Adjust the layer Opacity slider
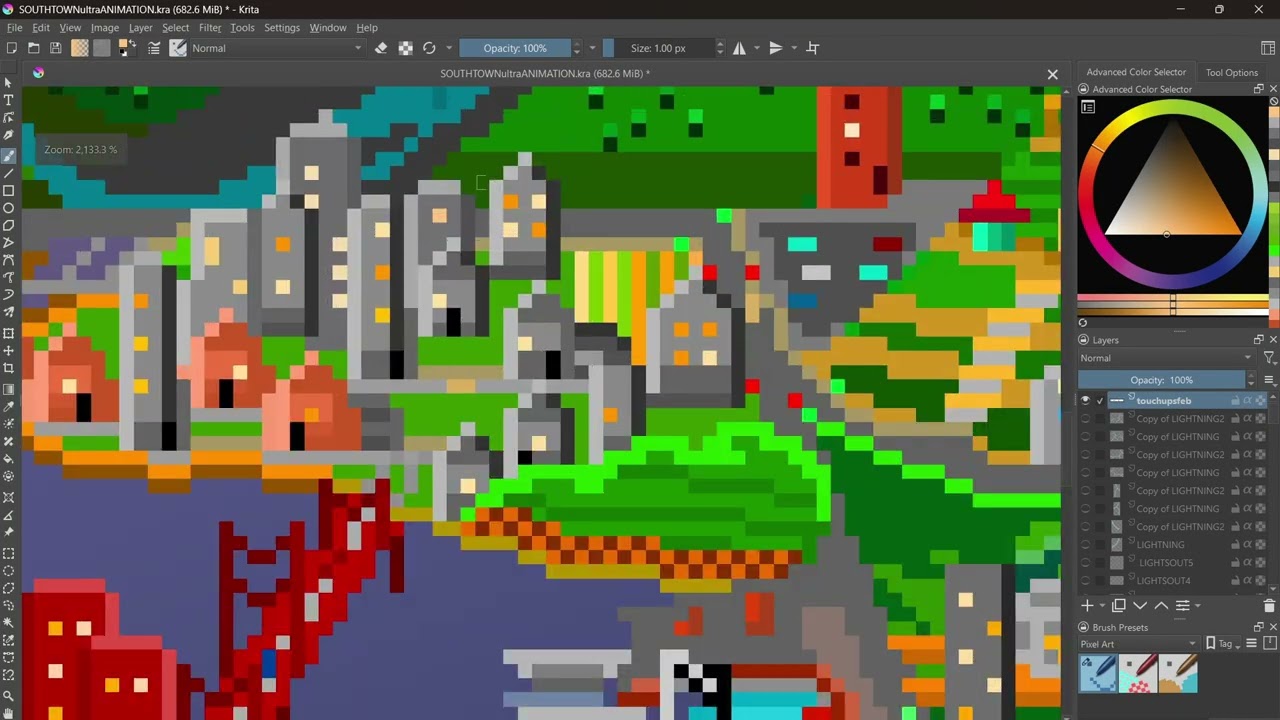 (1161, 380)
